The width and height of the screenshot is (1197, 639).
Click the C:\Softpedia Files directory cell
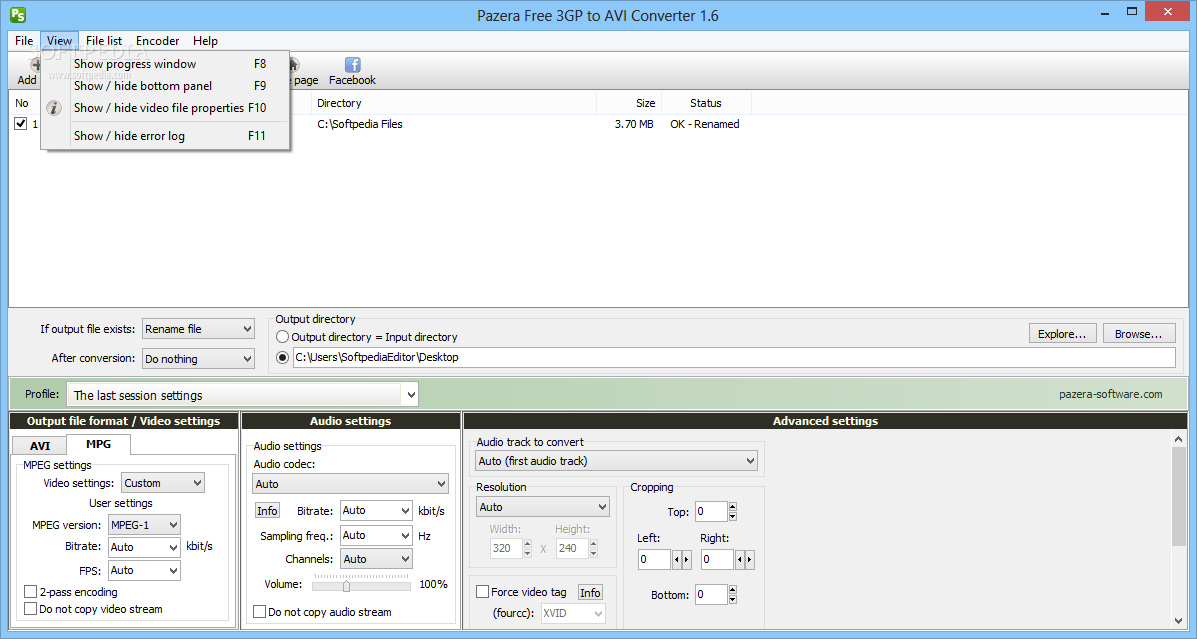[360, 124]
